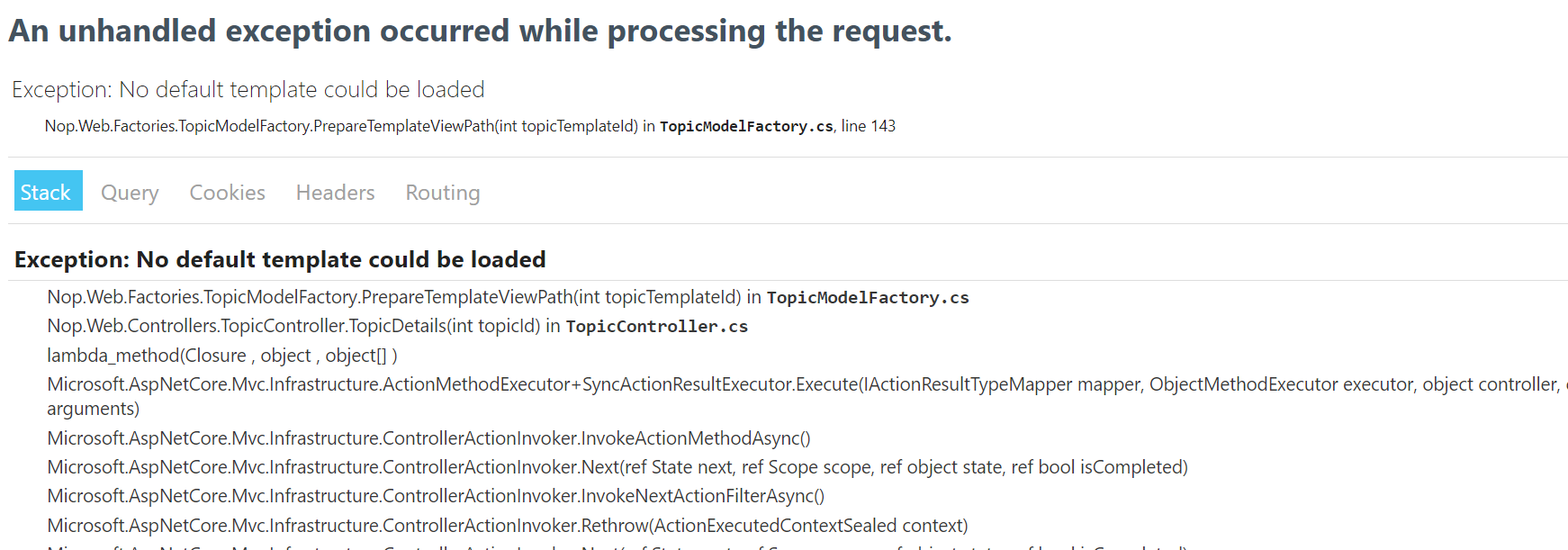Switch to the Query tab
Image resolution: width=1568 pixels, height=550 pixels.
pos(129,192)
